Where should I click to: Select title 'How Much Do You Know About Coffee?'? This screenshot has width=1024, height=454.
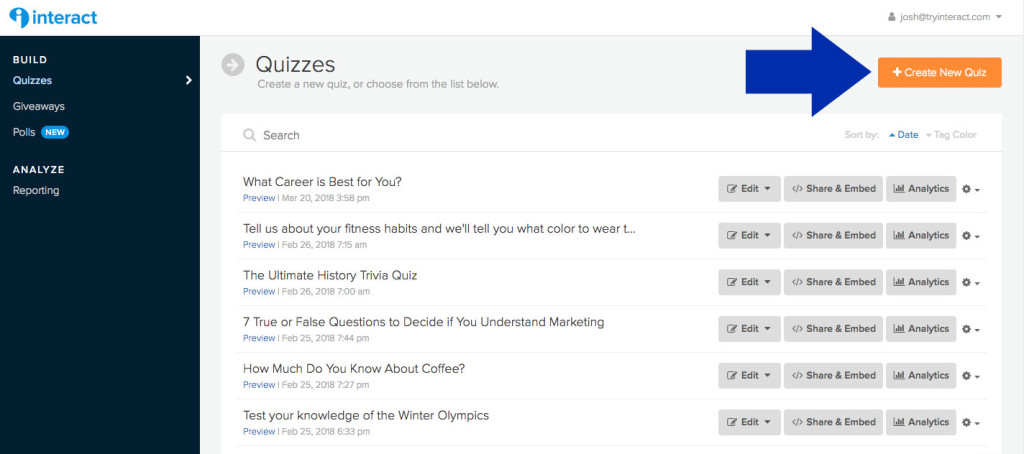354,368
